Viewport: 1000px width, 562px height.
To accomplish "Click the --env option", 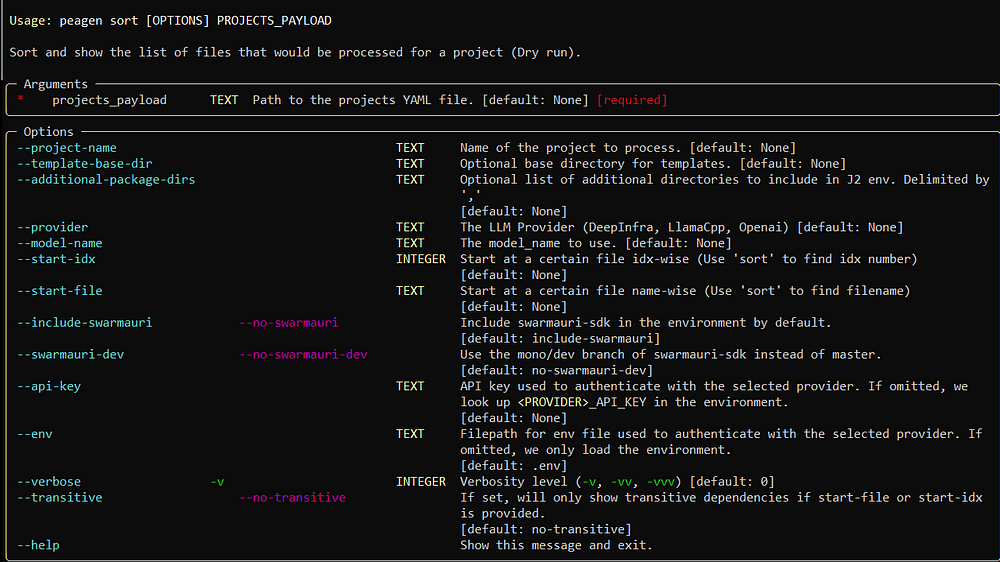I will [35, 434].
